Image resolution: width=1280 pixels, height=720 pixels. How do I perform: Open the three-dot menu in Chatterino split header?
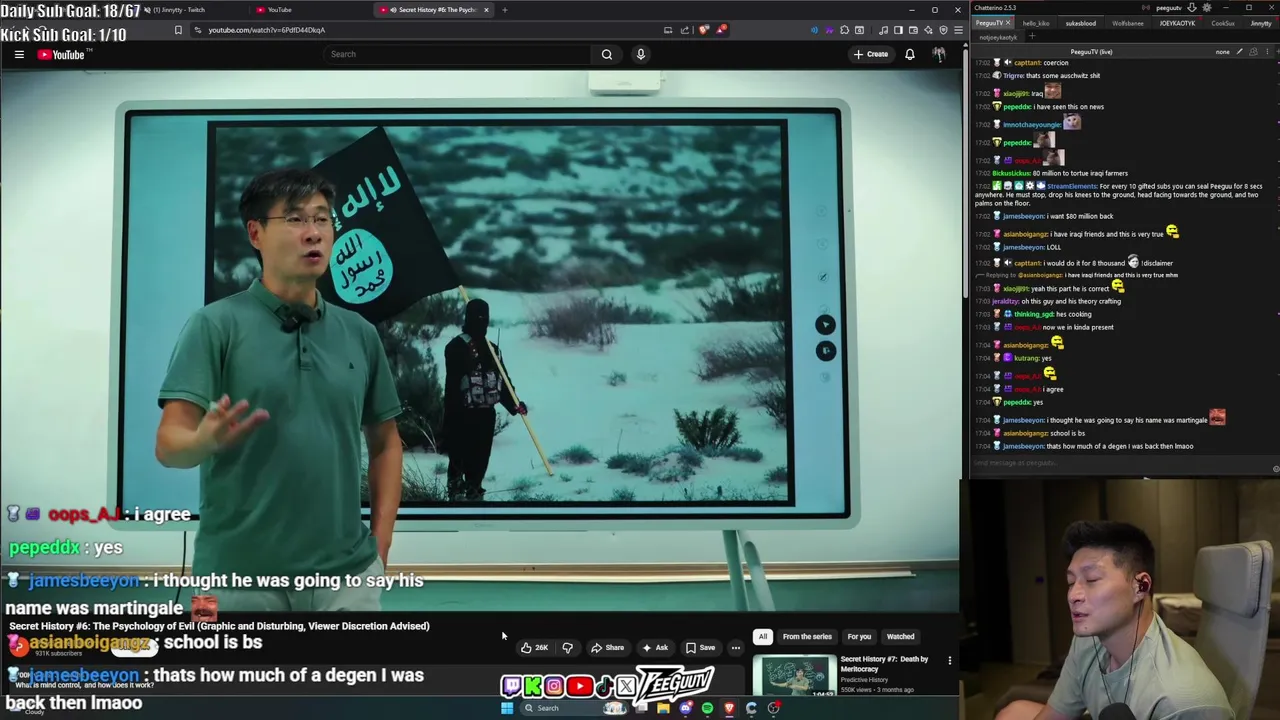point(1266,51)
